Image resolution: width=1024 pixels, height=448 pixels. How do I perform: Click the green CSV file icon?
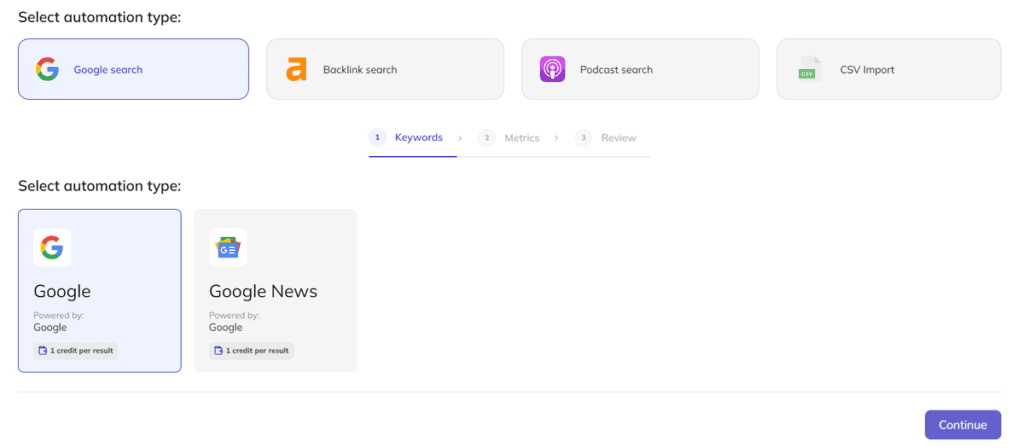click(808, 69)
